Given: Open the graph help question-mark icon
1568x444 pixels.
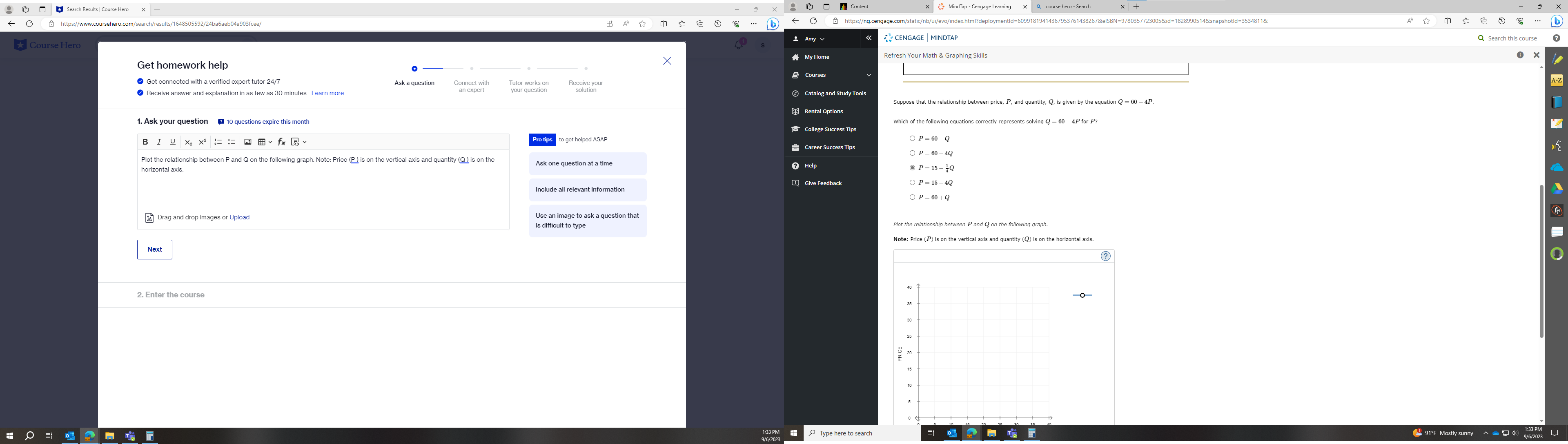Looking at the screenshot, I should pyautogui.click(x=1105, y=257).
